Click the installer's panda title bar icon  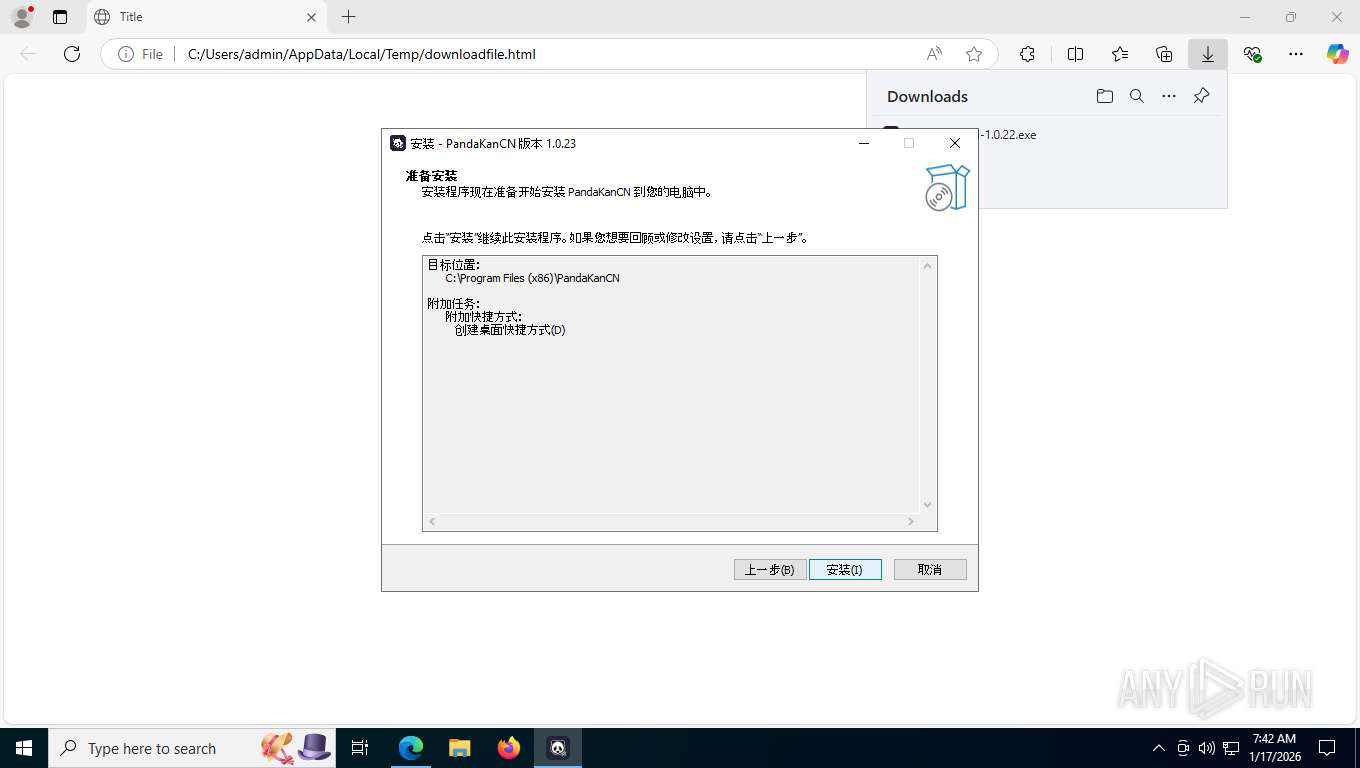[398, 143]
